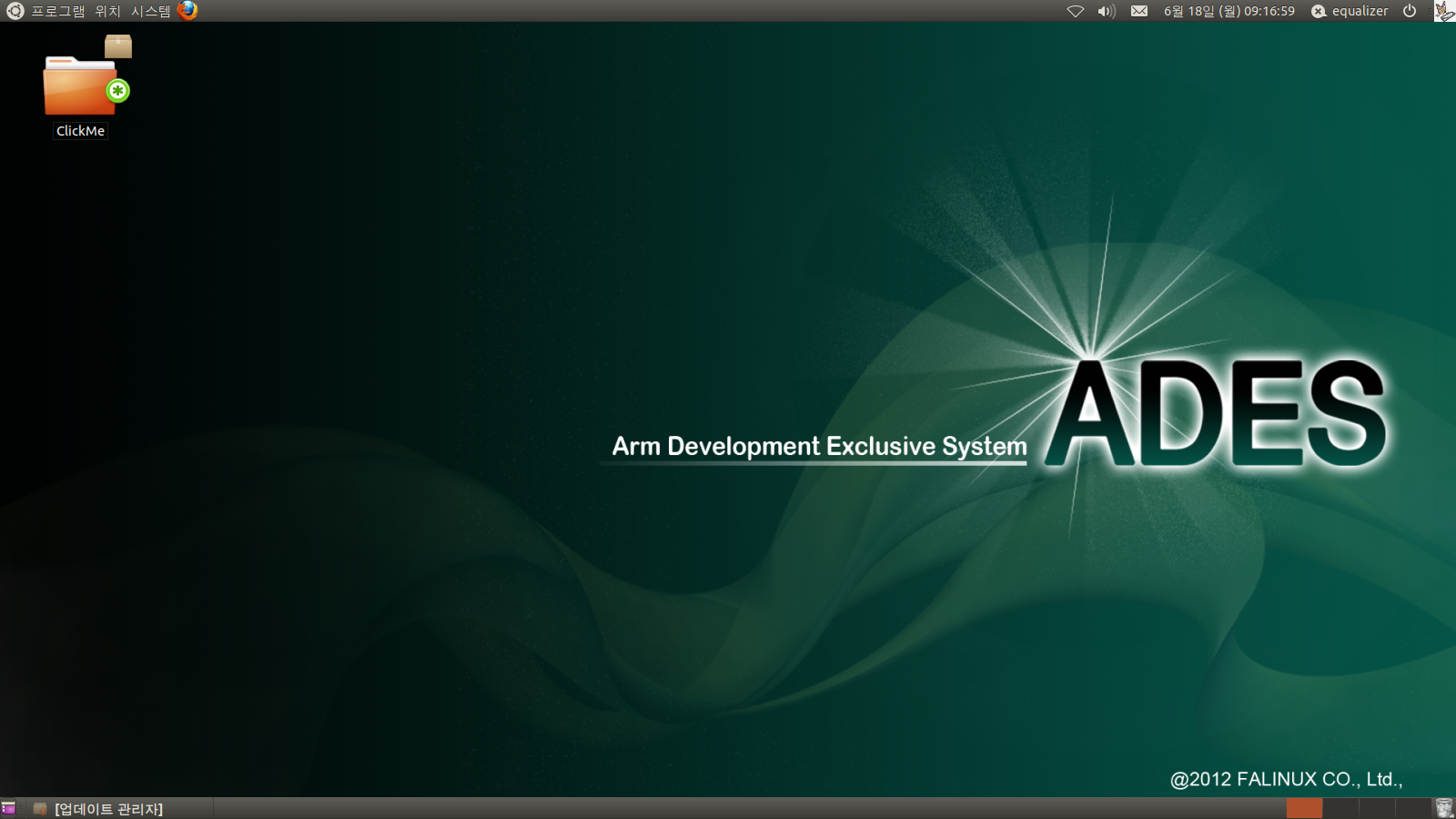
Task: Click the Ubuntu logo icon in the top panel
Action: pyautogui.click(x=15, y=11)
